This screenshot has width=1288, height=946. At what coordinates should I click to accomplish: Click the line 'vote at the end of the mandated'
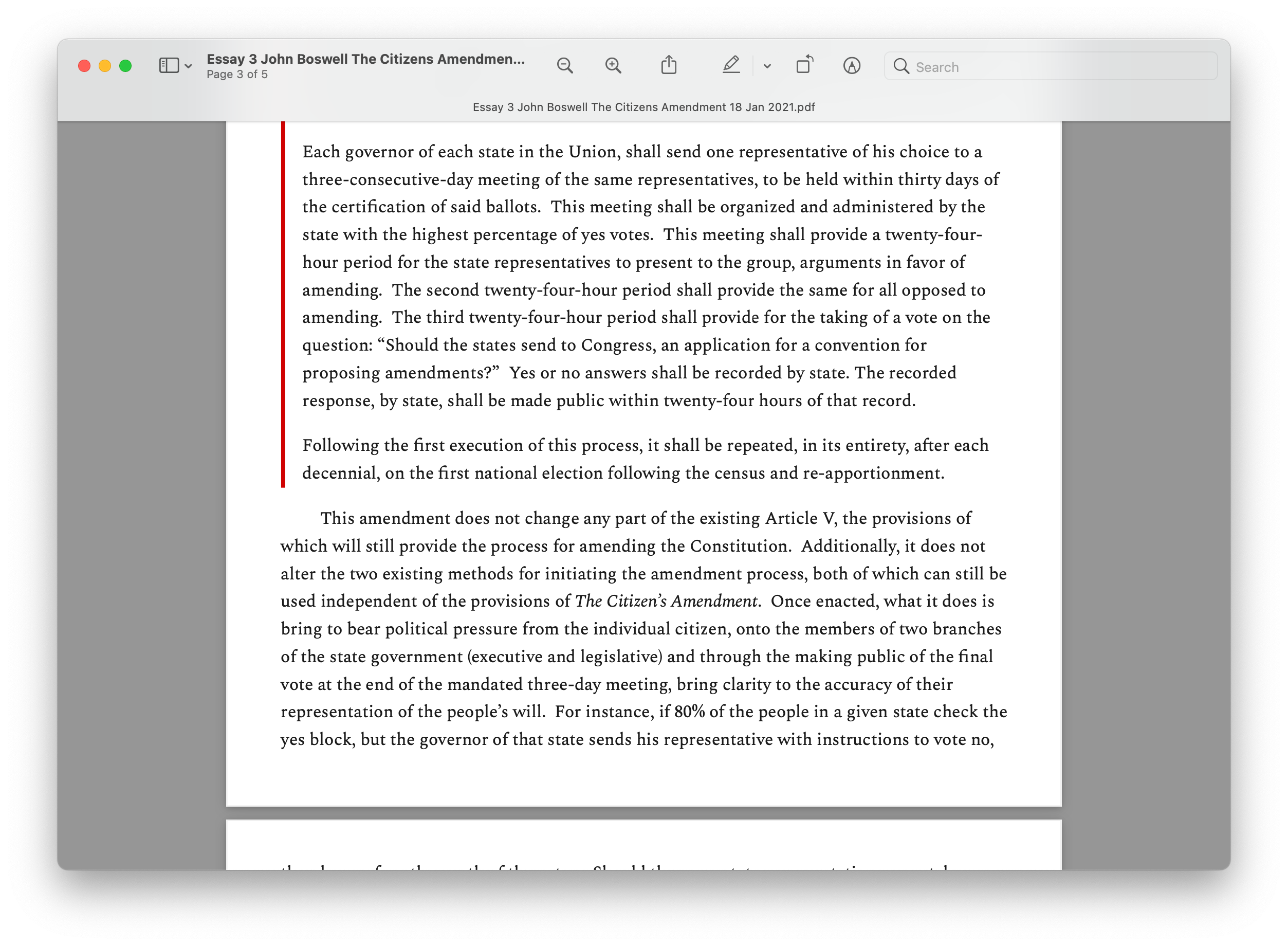point(617,684)
